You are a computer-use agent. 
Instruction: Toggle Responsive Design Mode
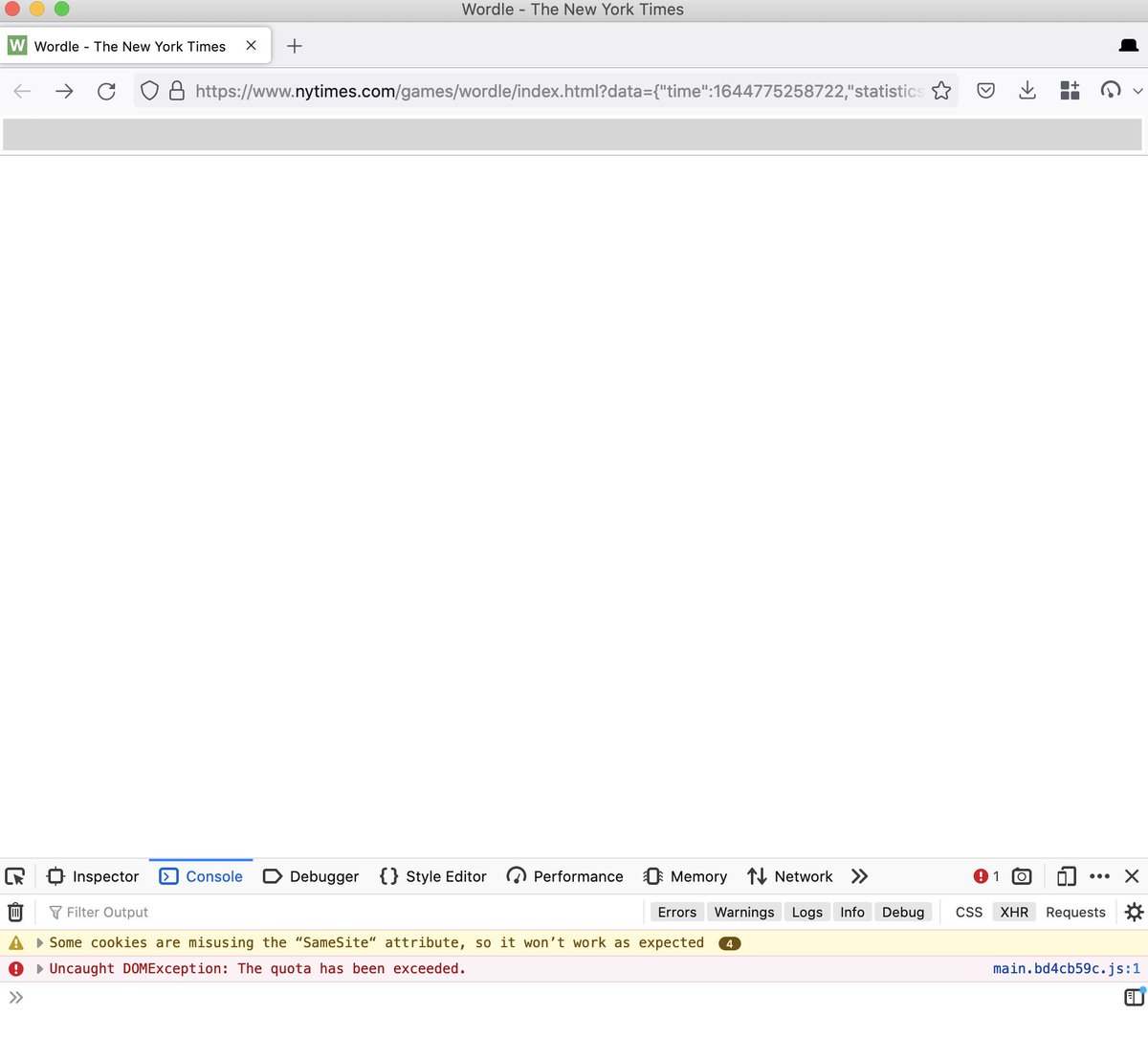[x=1067, y=876]
